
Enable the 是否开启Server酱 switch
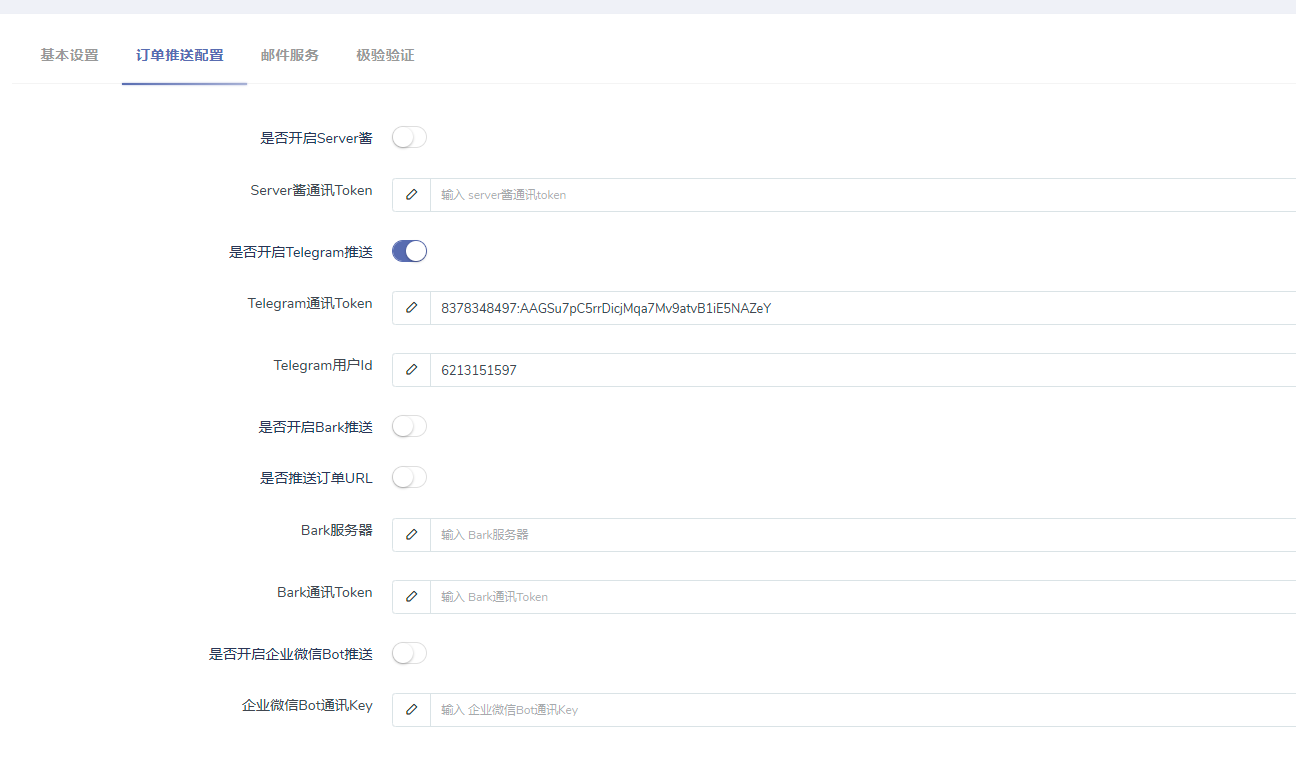coord(409,137)
